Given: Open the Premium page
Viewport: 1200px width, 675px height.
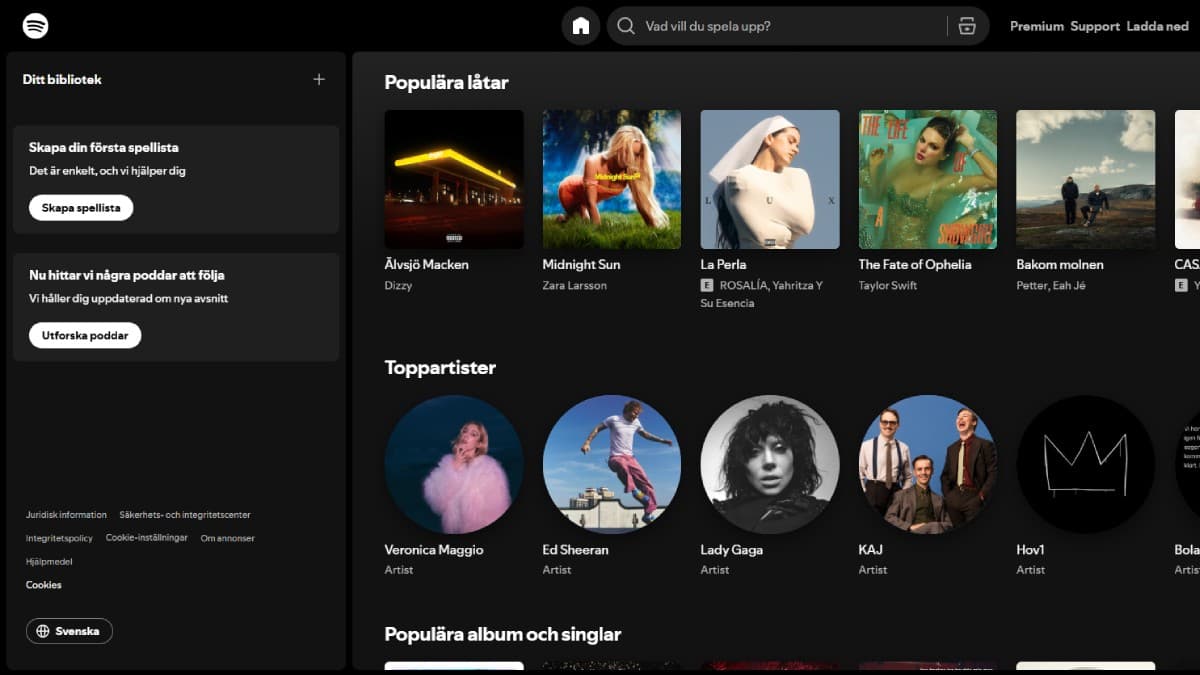Looking at the screenshot, I should coord(1037,26).
